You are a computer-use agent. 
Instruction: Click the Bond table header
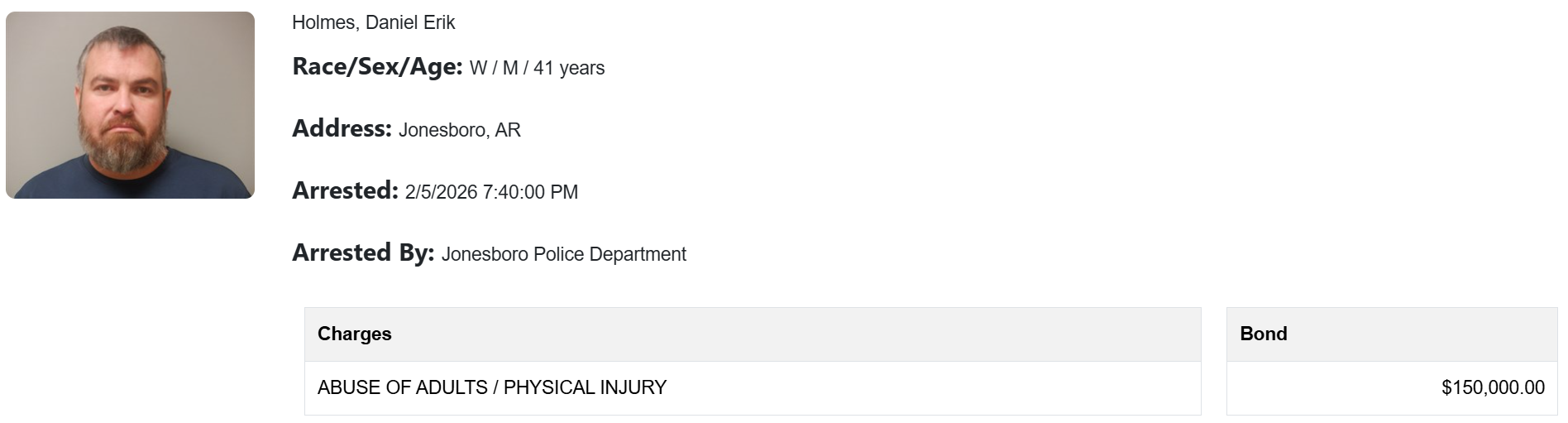tap(1263, 334)
